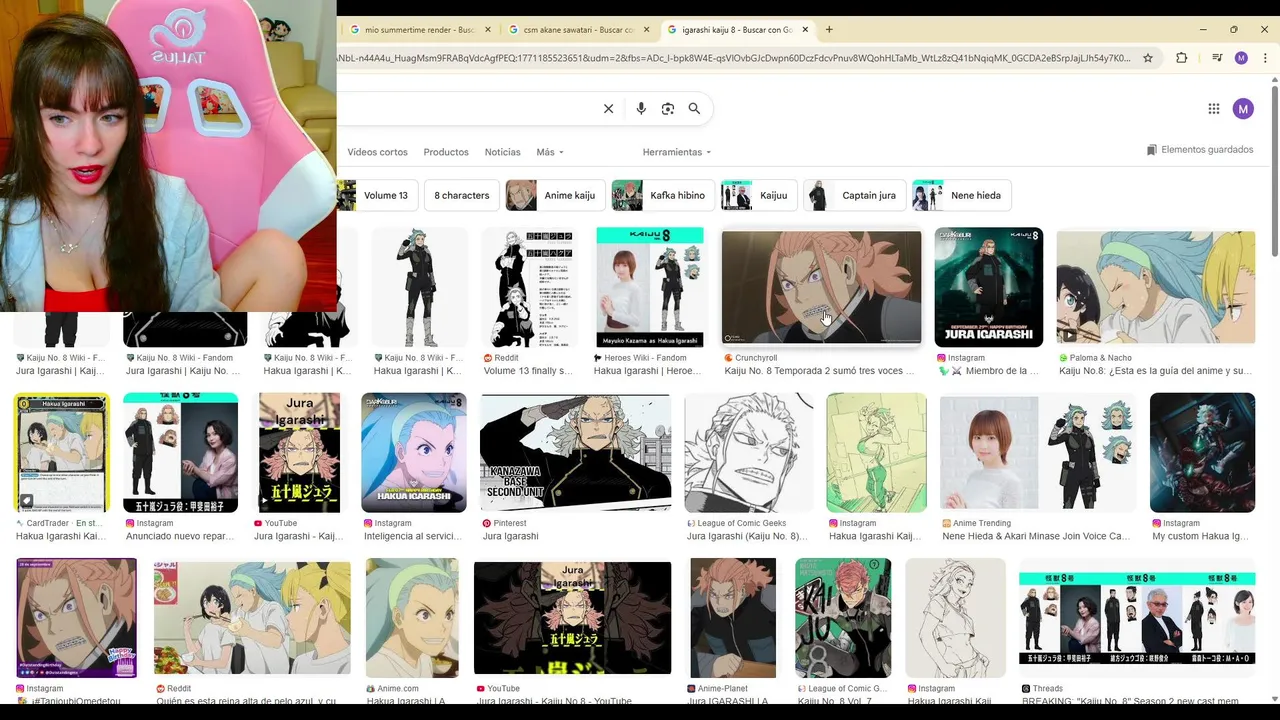Open the Chrome three-dot menu

click(1265, 58)
